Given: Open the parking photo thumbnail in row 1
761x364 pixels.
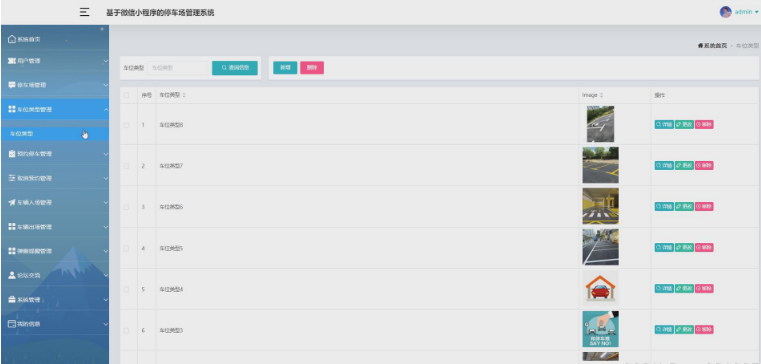Looking at the screenshot, I should pyautogui.click(x=600, y=124).
